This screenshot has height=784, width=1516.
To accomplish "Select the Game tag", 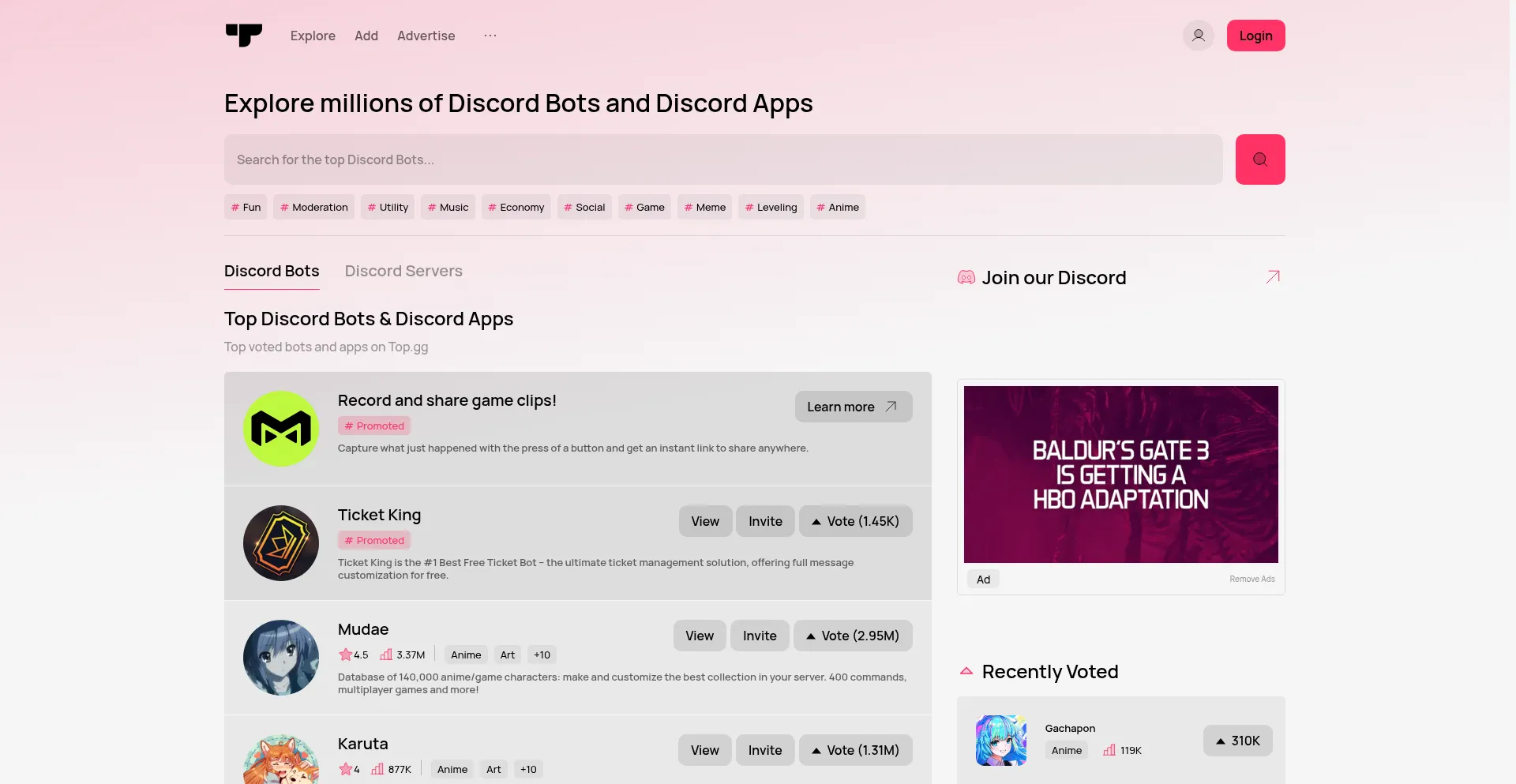I will tap(644, 207).
